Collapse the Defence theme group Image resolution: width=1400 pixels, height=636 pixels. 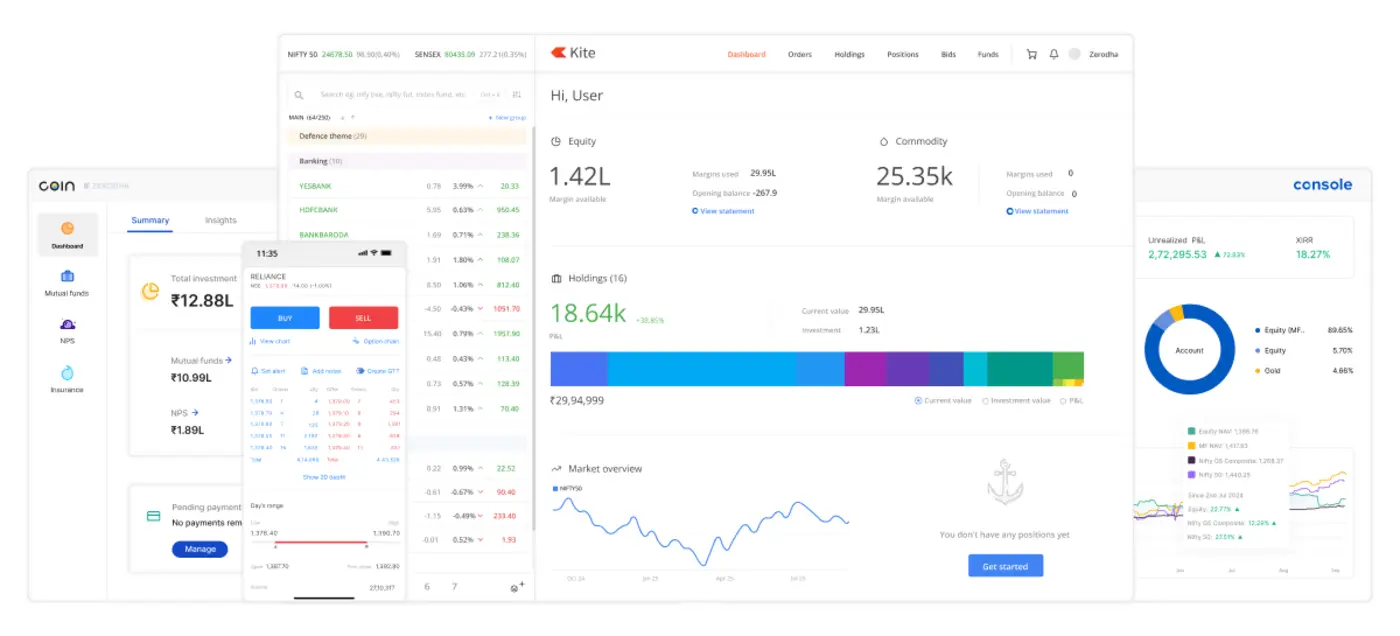pos(406,136)
